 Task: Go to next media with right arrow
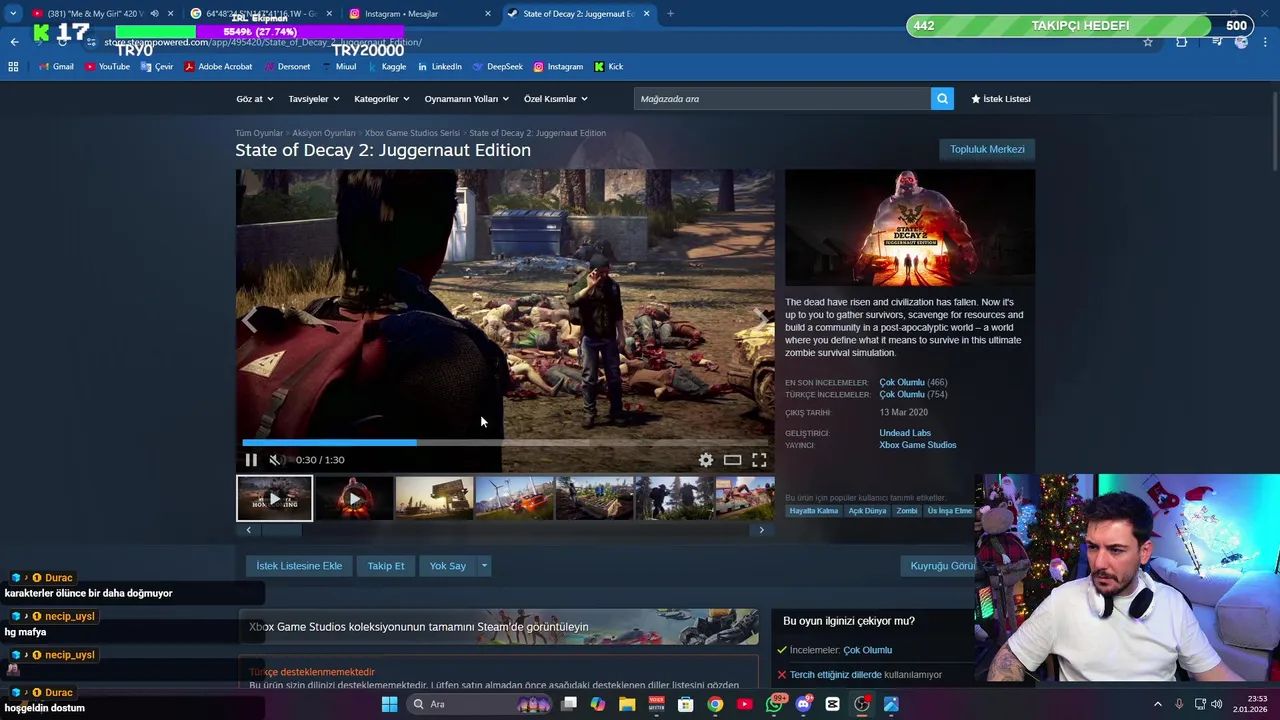761,319
